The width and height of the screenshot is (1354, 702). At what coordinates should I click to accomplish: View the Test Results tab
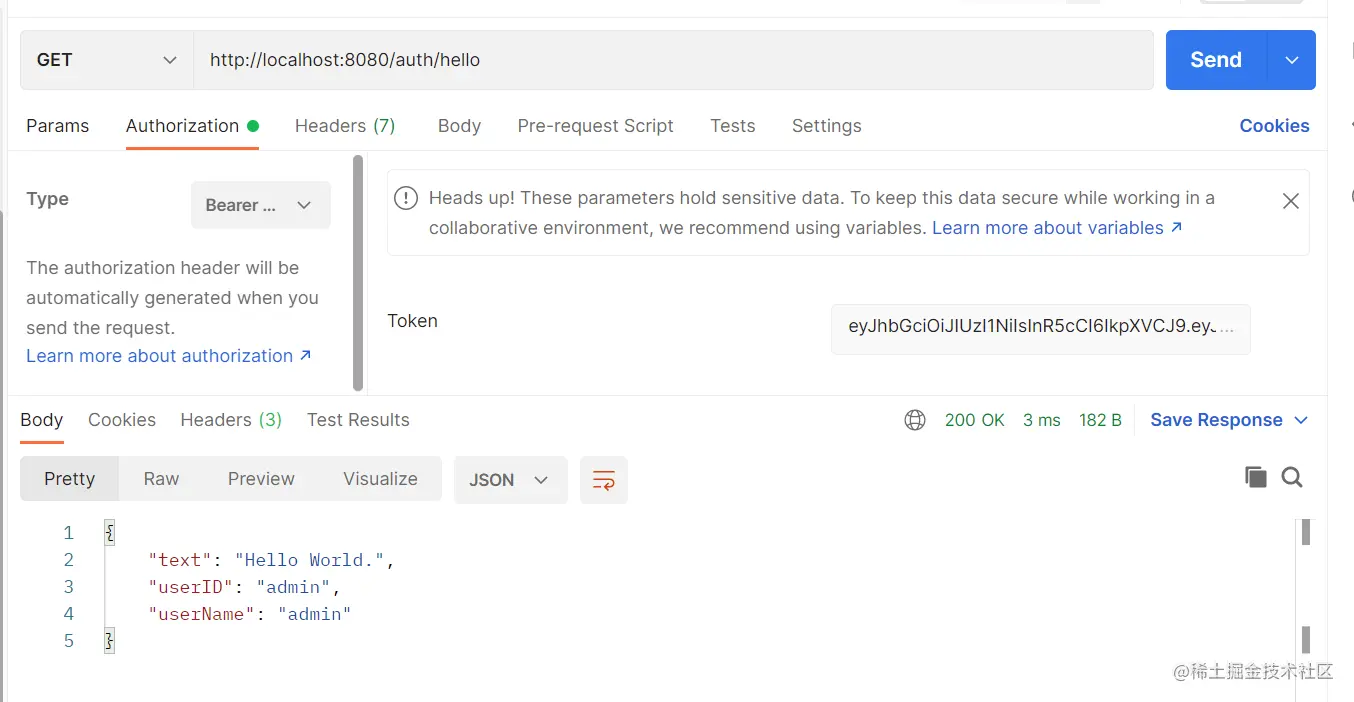click(x=358, y=420)
